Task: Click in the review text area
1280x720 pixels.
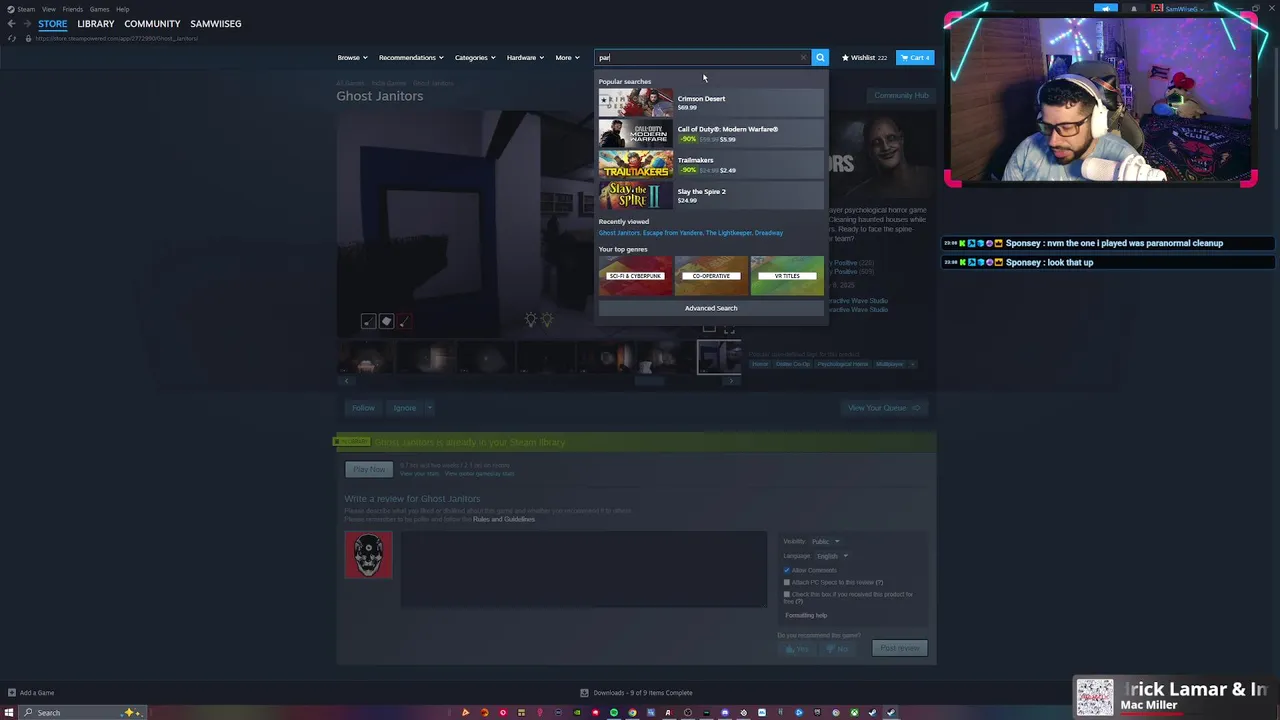Action: point(584,568)
